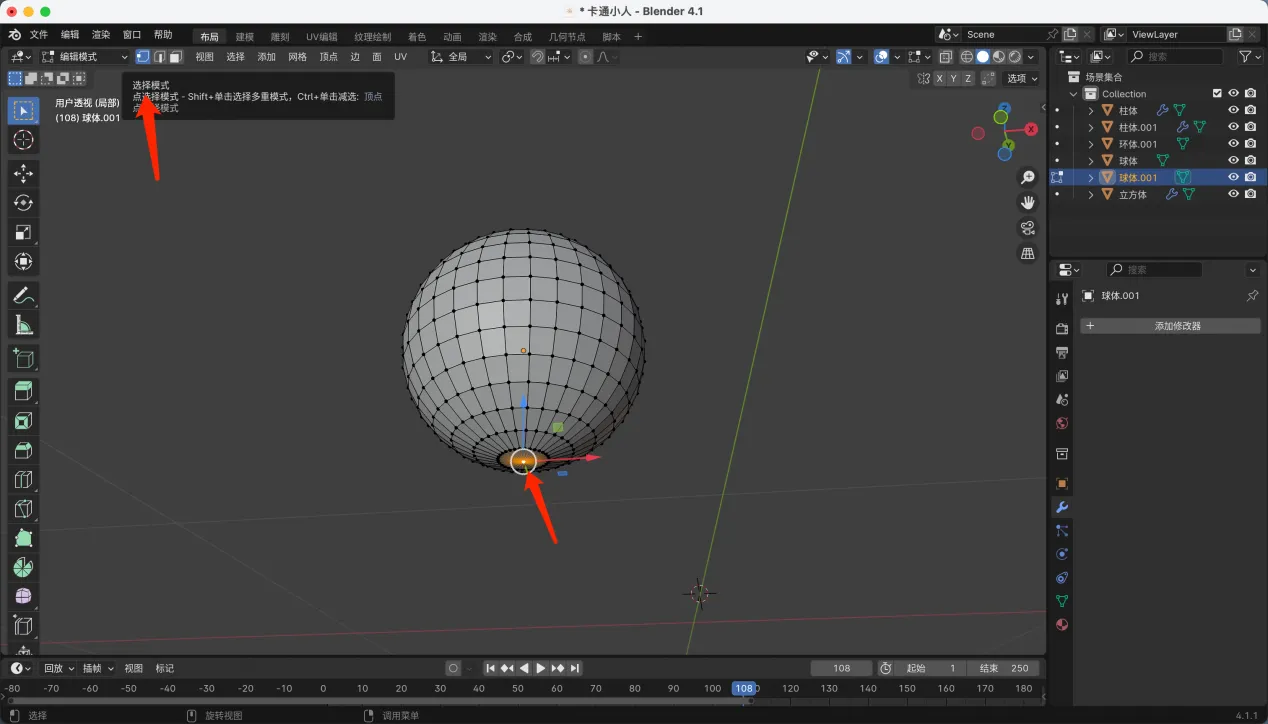Uncheck the Collection exclude checkbox
The image size is (1268, 724).
point(1217,93)
